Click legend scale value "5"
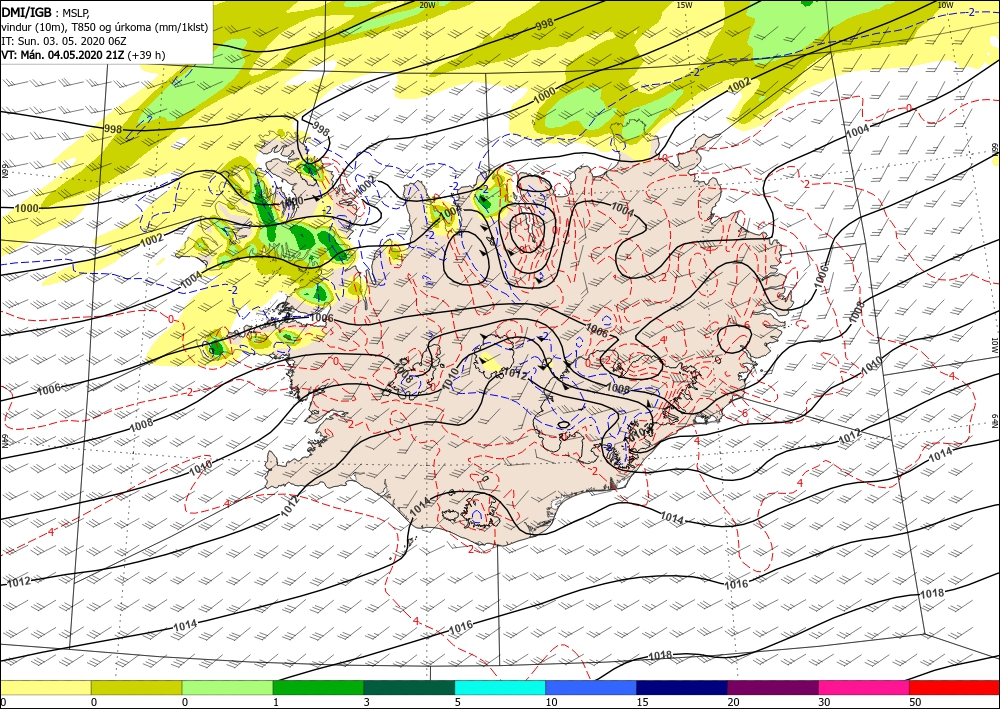Image resolution: width=1000 pixels, height=709 pixels. 457,702
